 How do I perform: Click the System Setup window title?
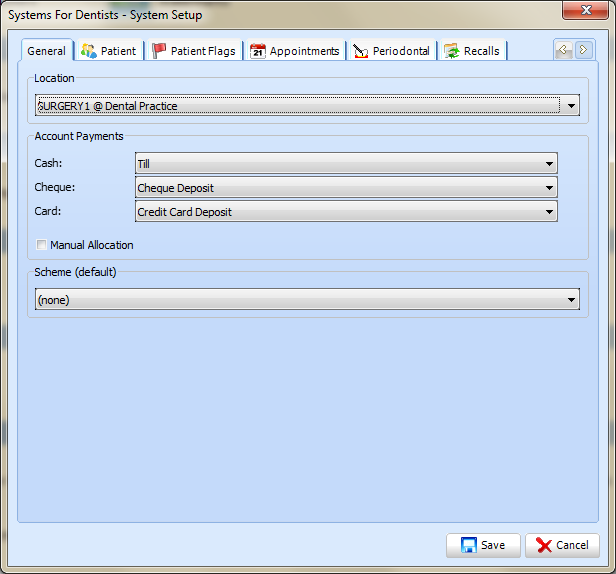tap(105, 15)
